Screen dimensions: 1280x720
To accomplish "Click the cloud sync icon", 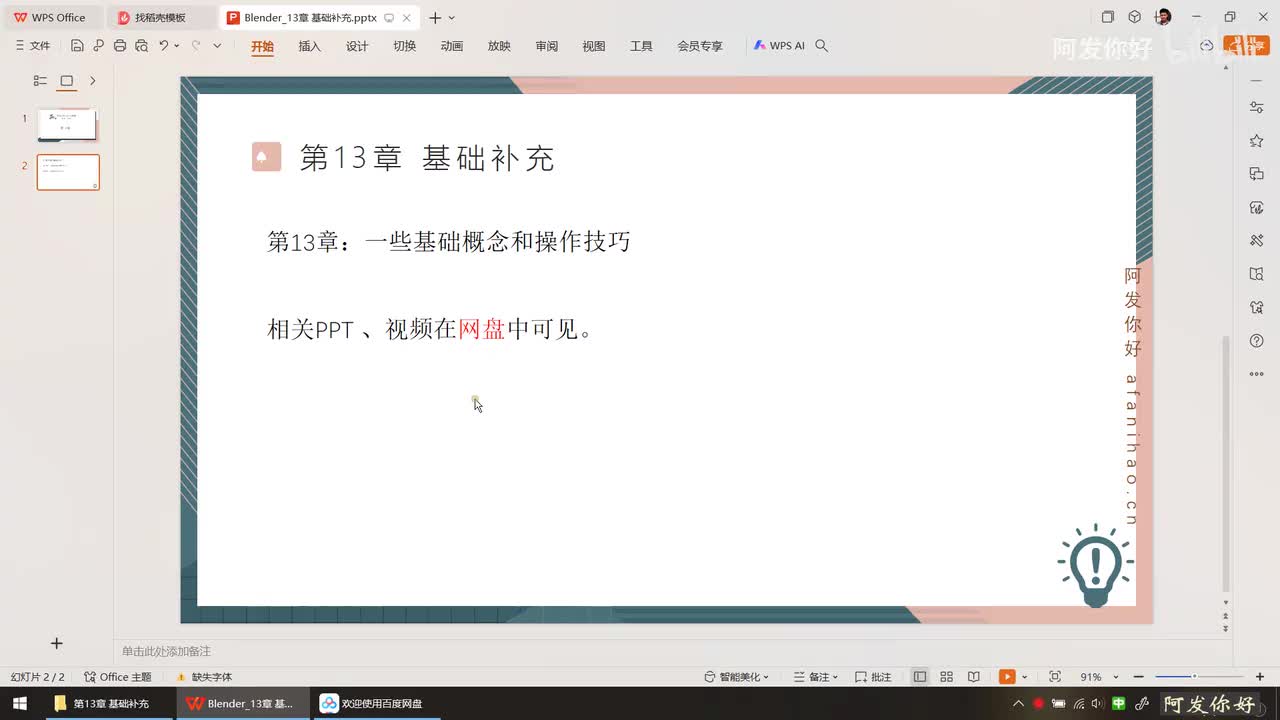I will 1207,46.
